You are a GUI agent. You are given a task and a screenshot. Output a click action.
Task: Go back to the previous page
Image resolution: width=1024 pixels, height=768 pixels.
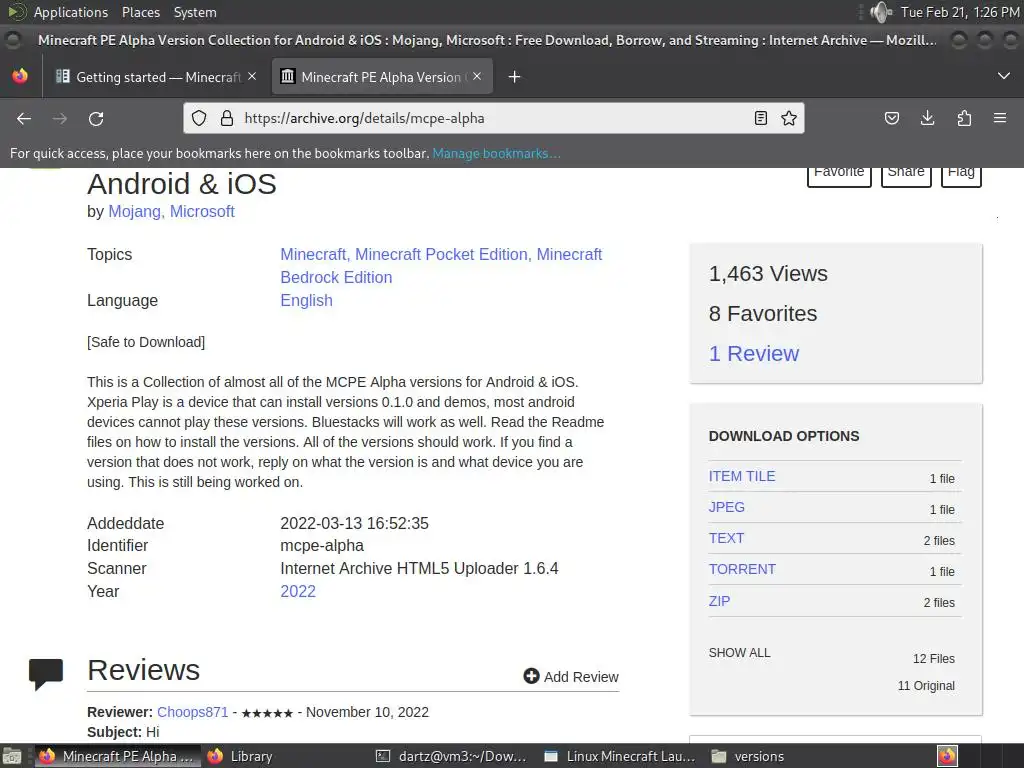coord(24,118)
